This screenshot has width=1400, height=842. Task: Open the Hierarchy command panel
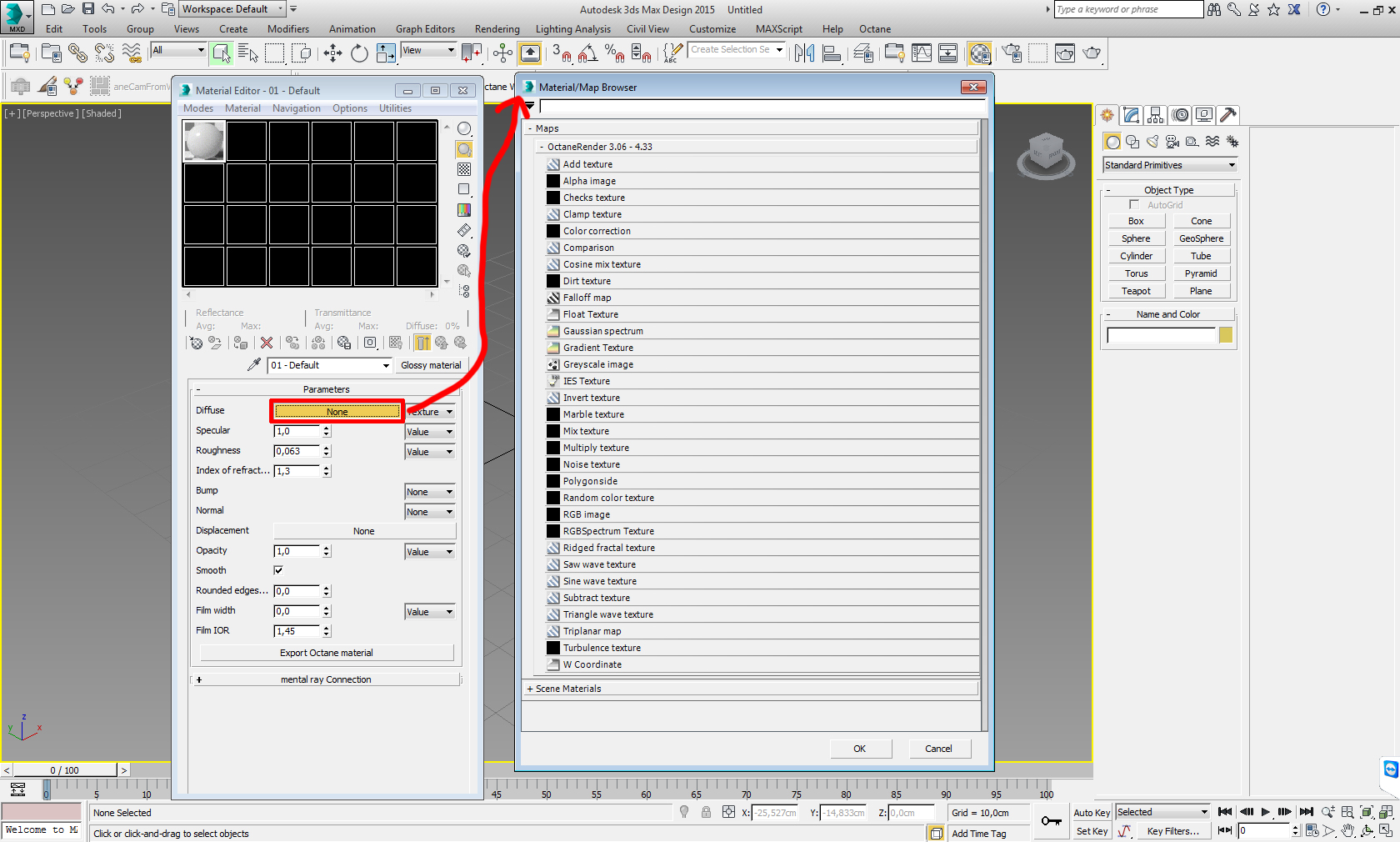(1155, 115)
